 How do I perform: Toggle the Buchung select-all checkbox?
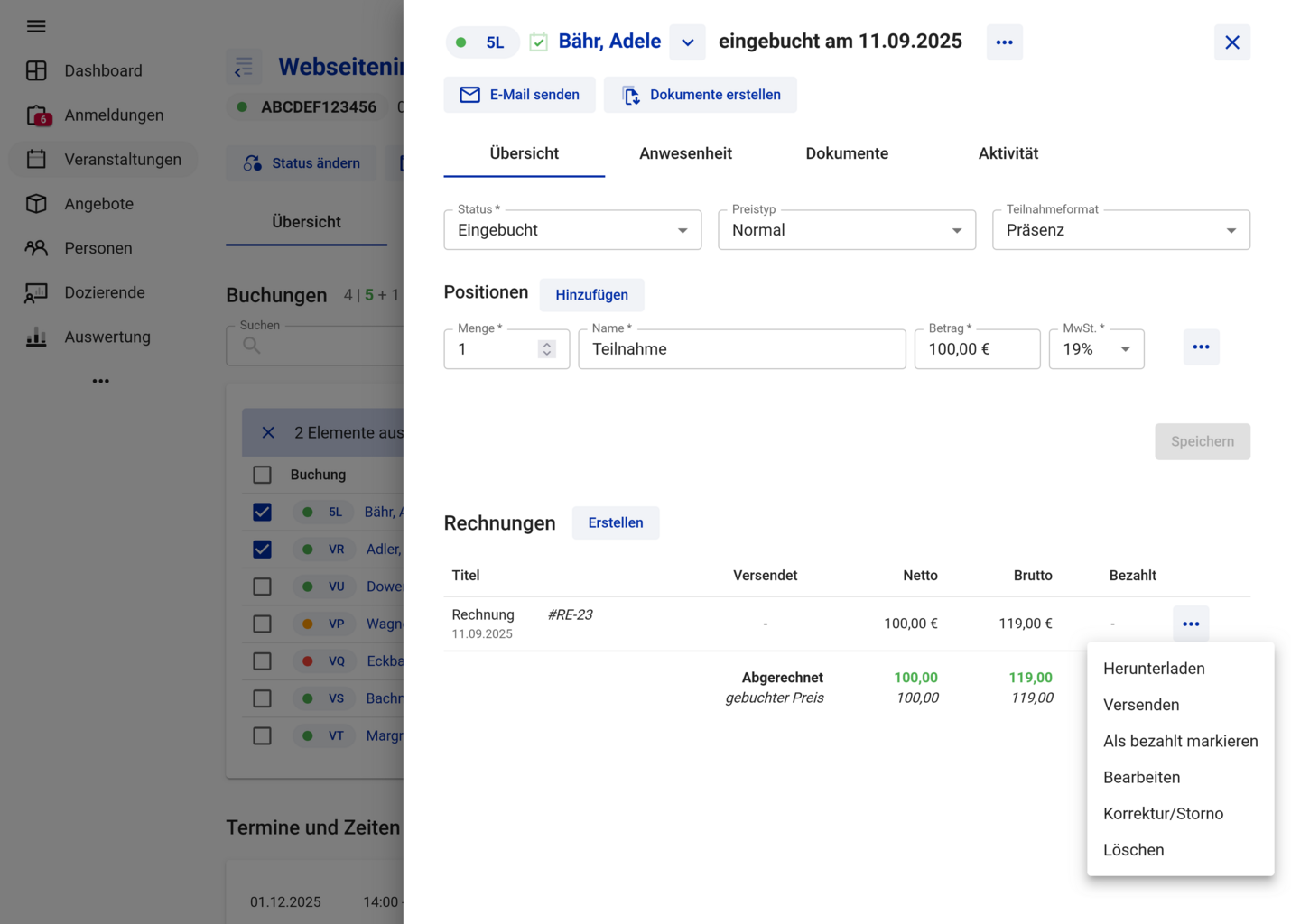point(262,475)
